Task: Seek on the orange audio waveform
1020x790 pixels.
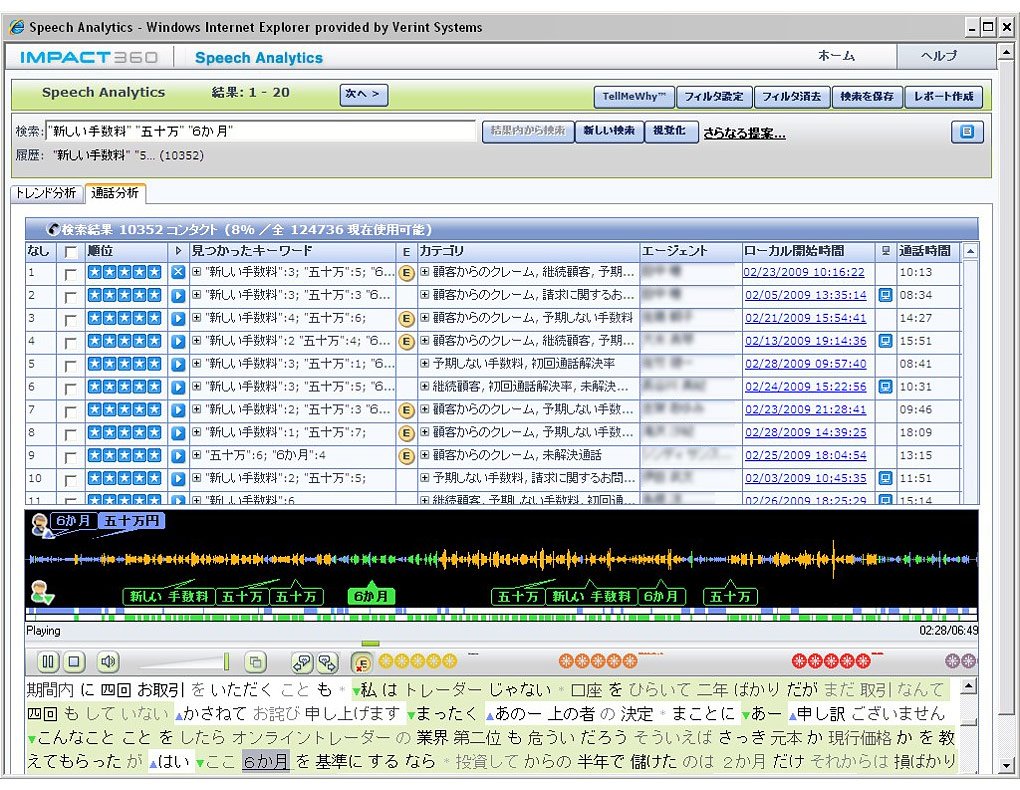Action: (x=502, y=559)
